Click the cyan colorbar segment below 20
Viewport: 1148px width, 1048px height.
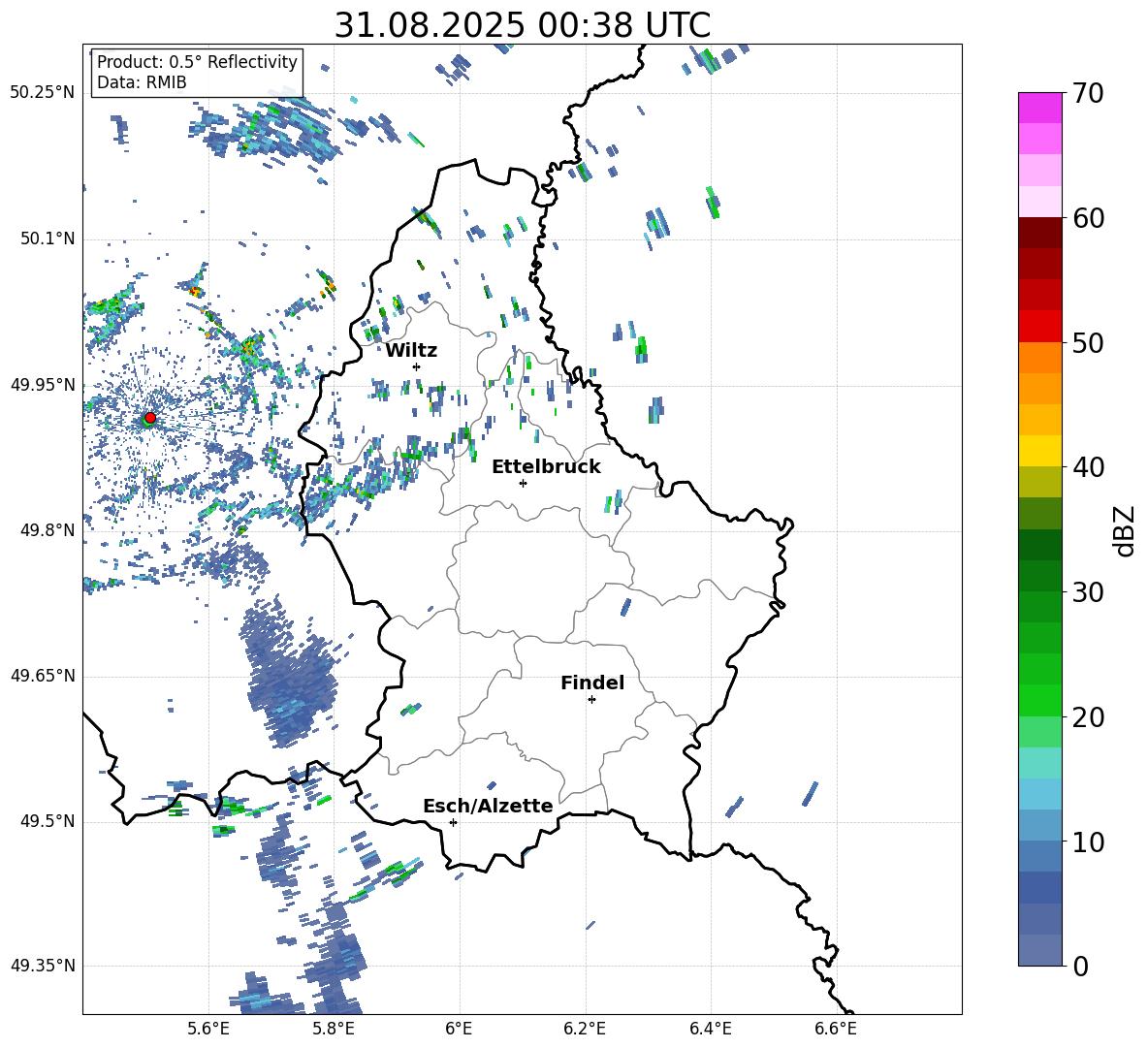click(1039, 763)
